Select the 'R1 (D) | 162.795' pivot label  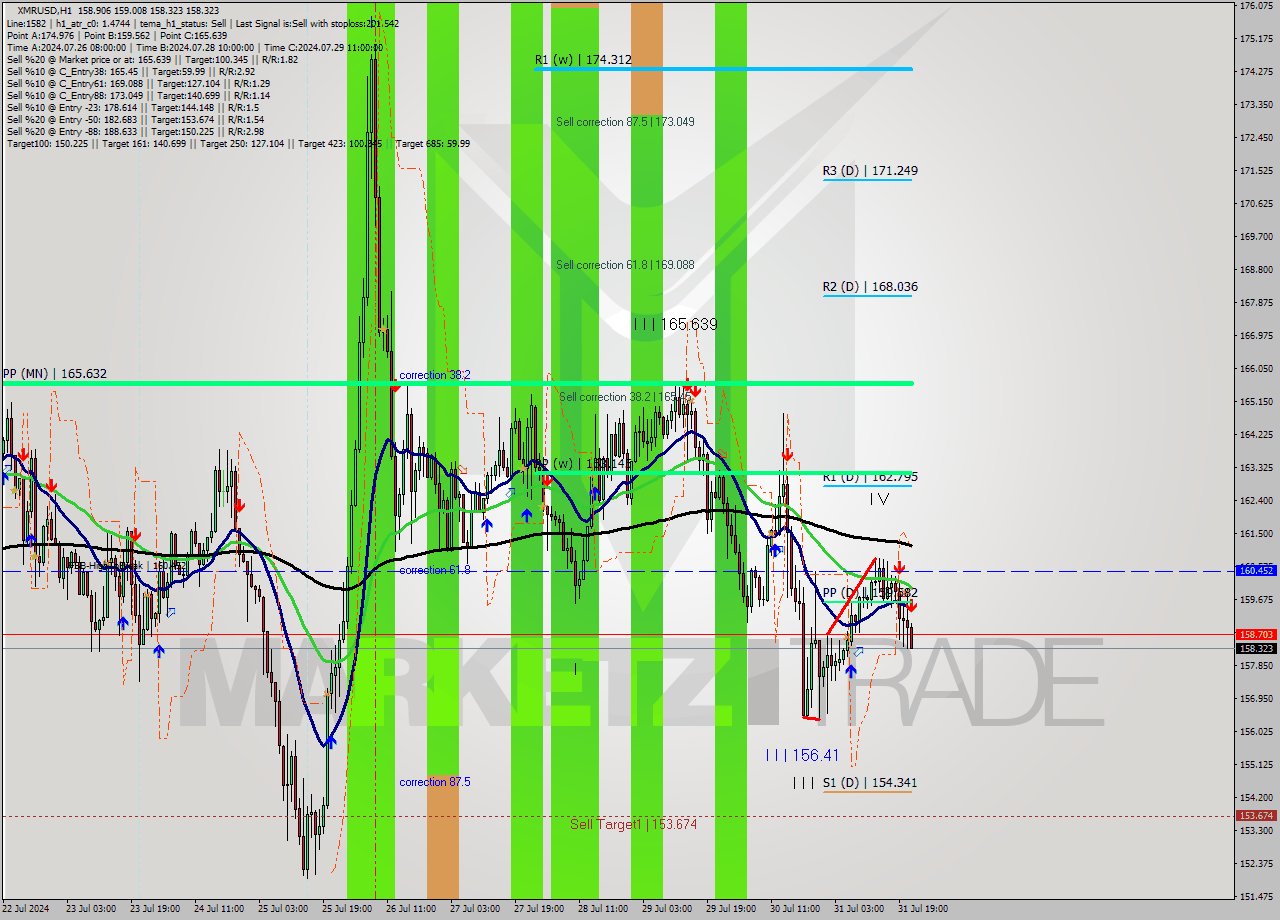coord(870,477)
